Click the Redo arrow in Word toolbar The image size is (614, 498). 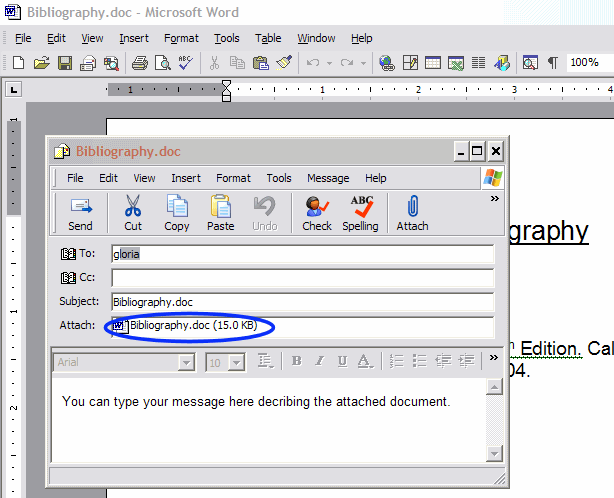point(347,63)
